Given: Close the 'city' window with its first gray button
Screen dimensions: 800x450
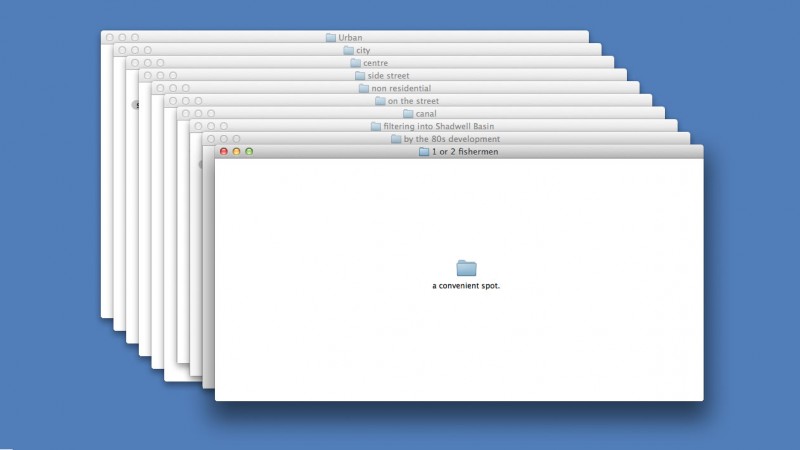Looking at the screenshot, I should click(122, 50).
